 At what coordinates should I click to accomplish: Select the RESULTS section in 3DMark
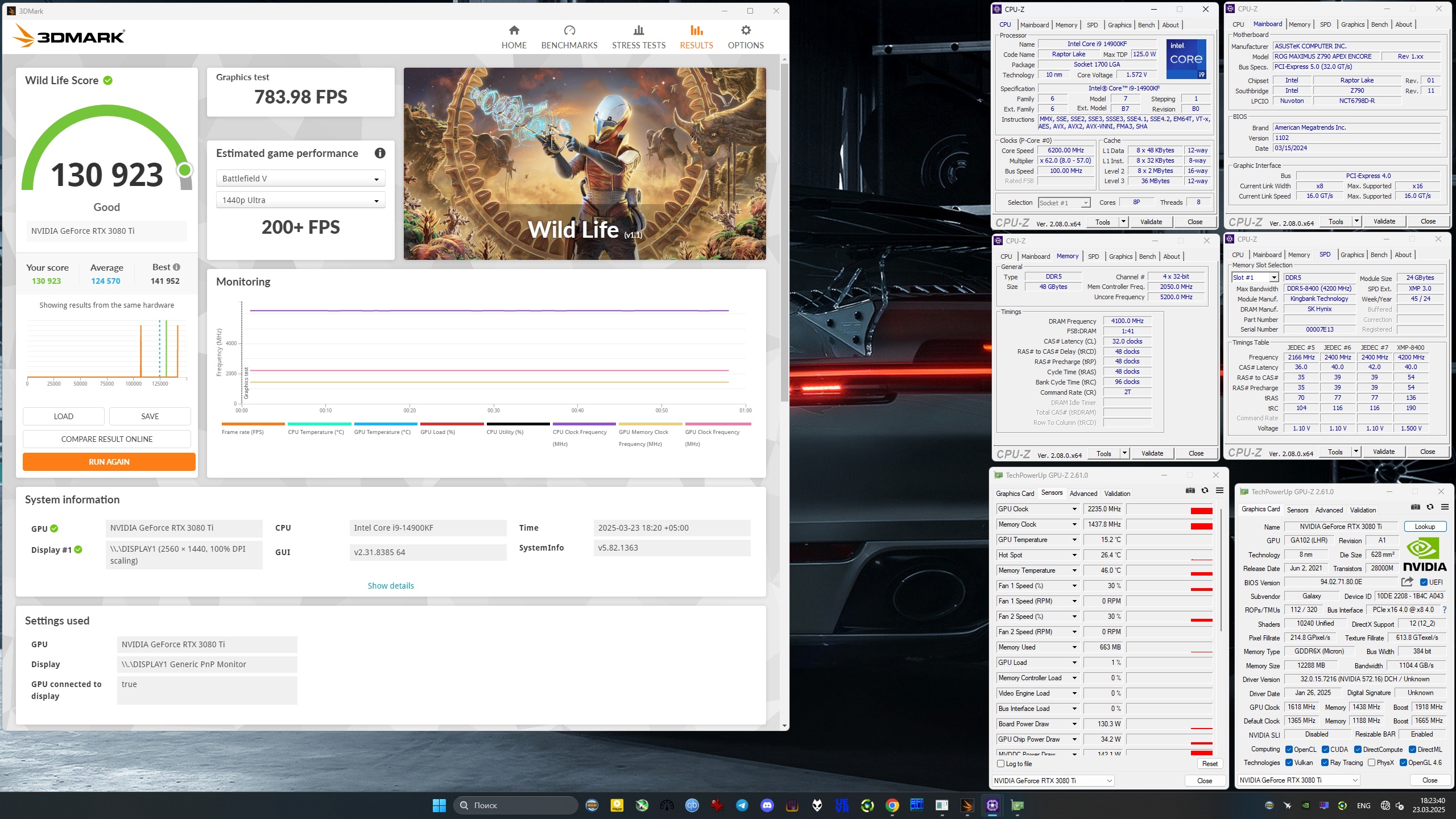click(x=696, y=38)
